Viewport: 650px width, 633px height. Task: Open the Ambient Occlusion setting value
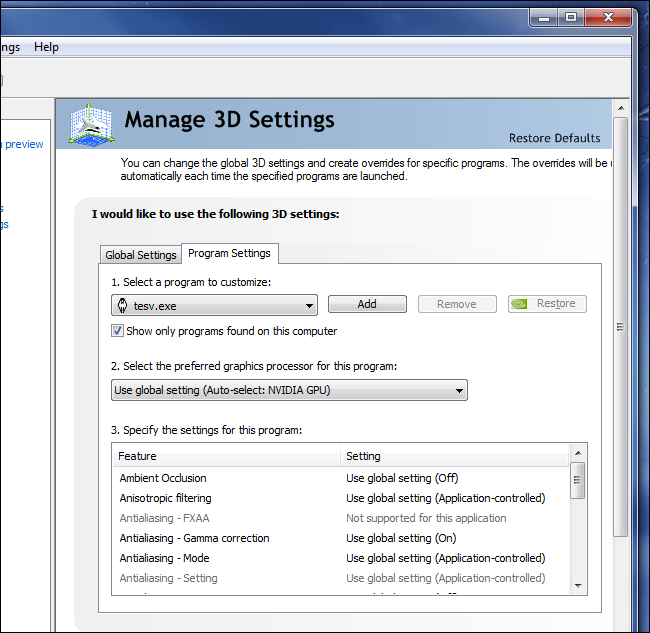click(x=402, y=478)
